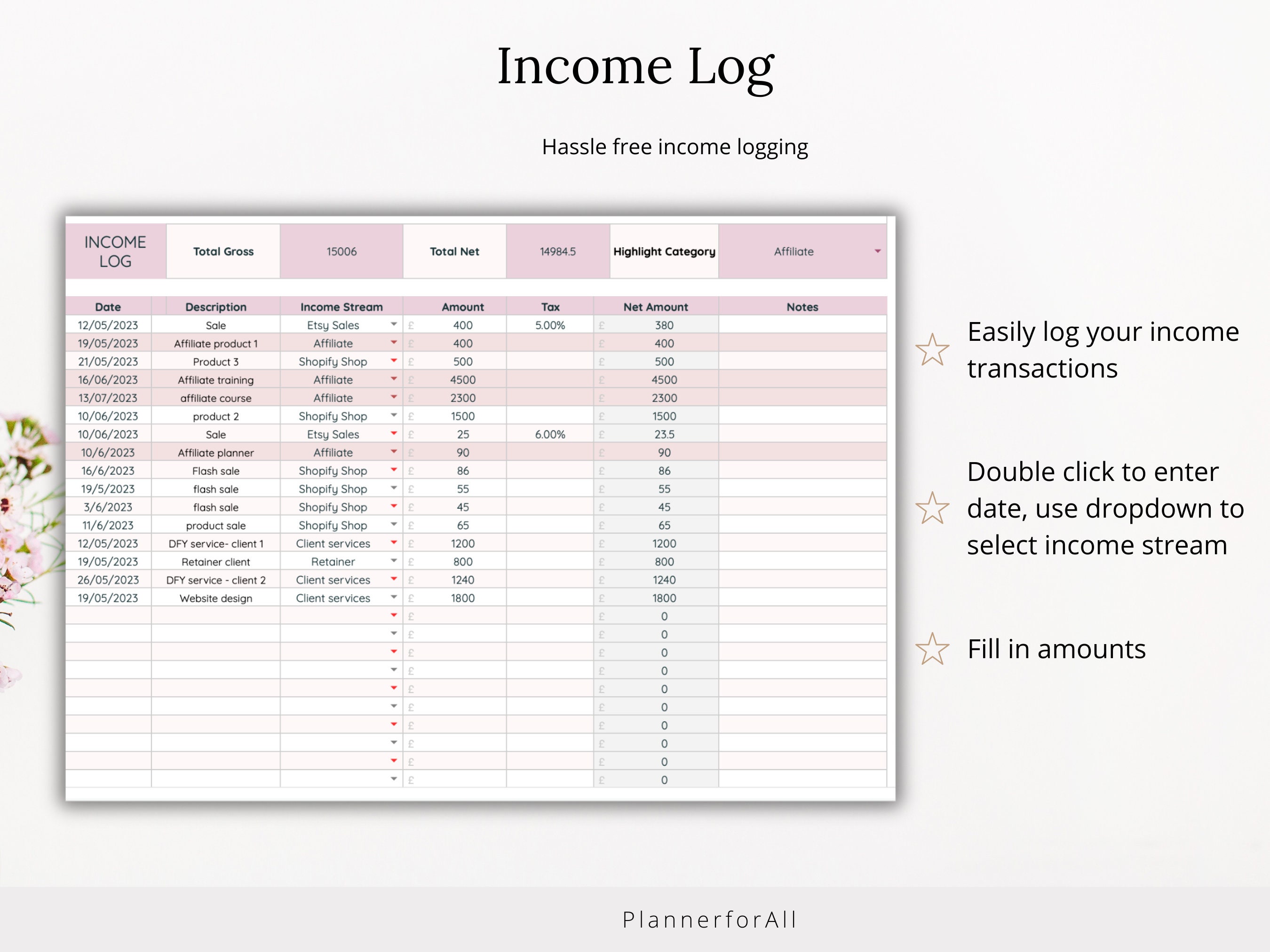
Task: Open the dropdown in the first empty income stream row
Action: (394, 616)
